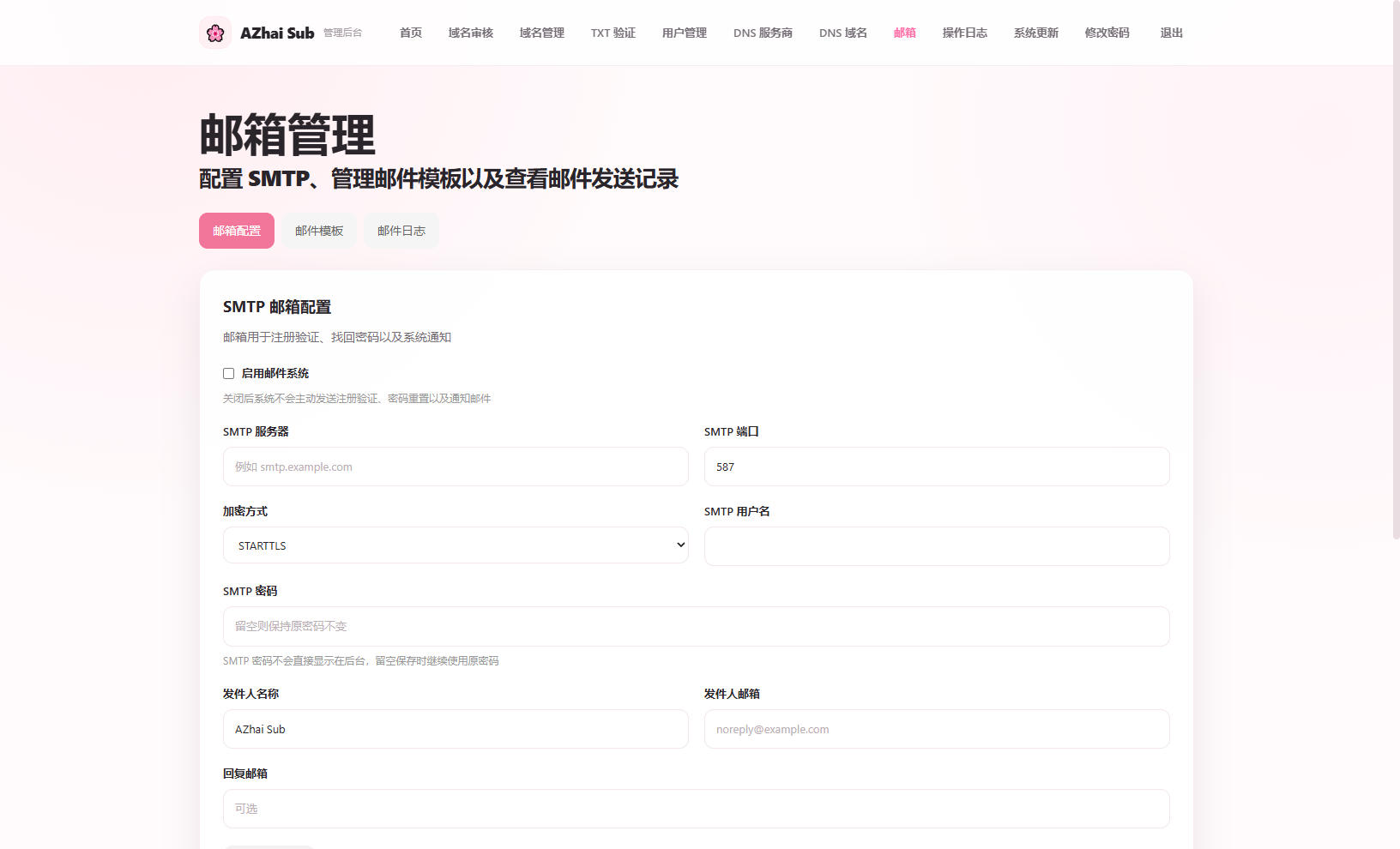Open 域名审核 navigation item

[x=471, y=33]
